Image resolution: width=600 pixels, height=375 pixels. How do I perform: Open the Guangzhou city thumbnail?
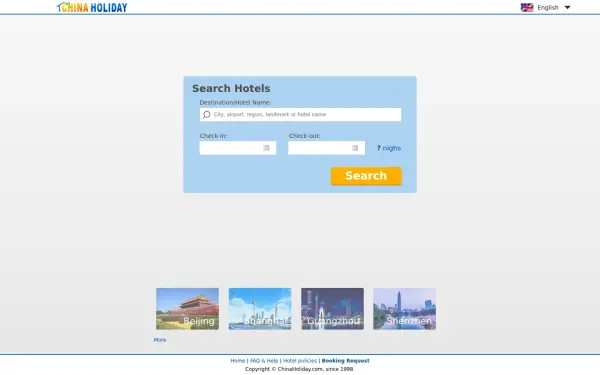coord(333,309)
